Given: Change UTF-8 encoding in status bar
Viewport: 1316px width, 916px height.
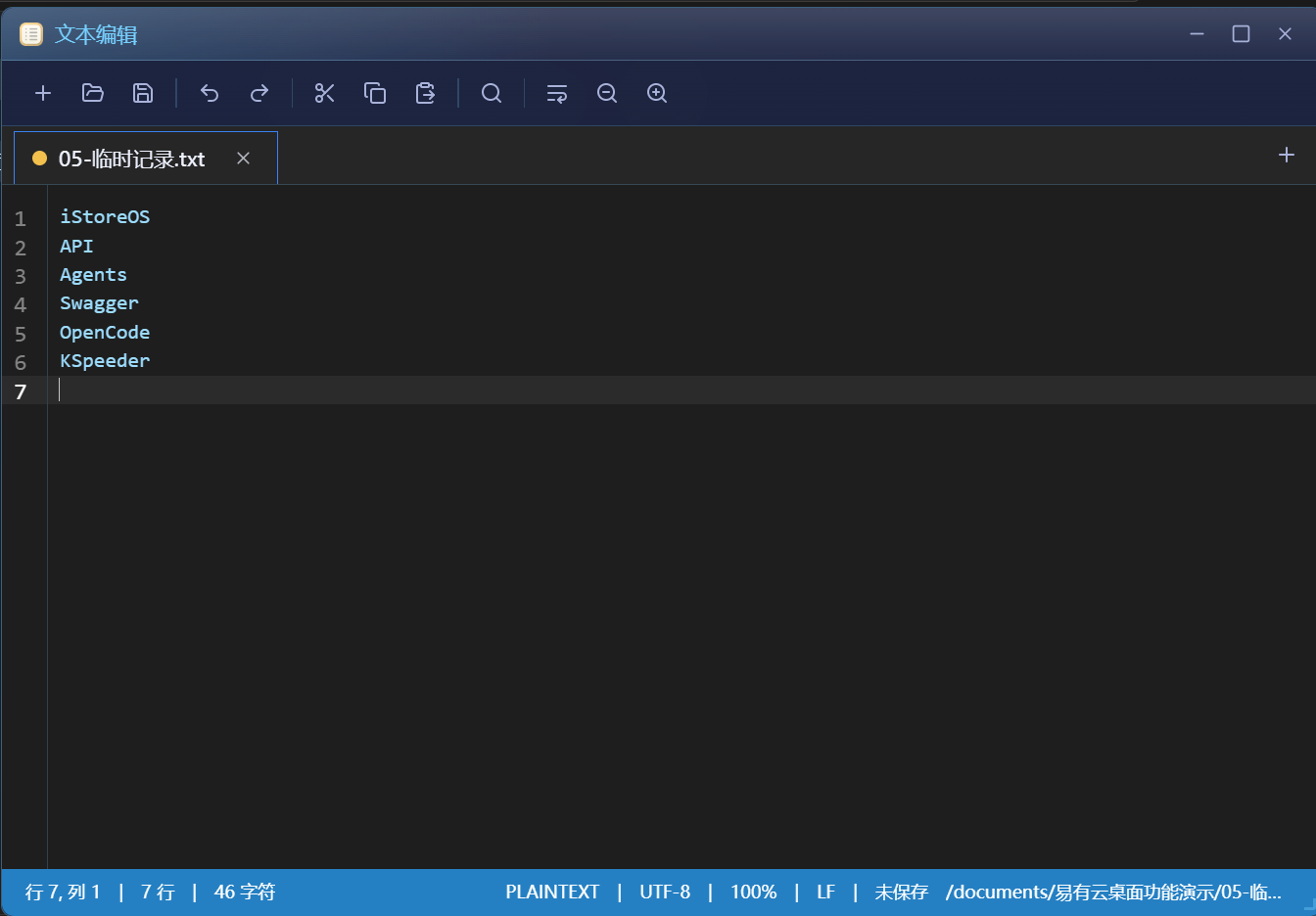Looking at the screenshot, I should pyautogui.click(x=665, y=892).
